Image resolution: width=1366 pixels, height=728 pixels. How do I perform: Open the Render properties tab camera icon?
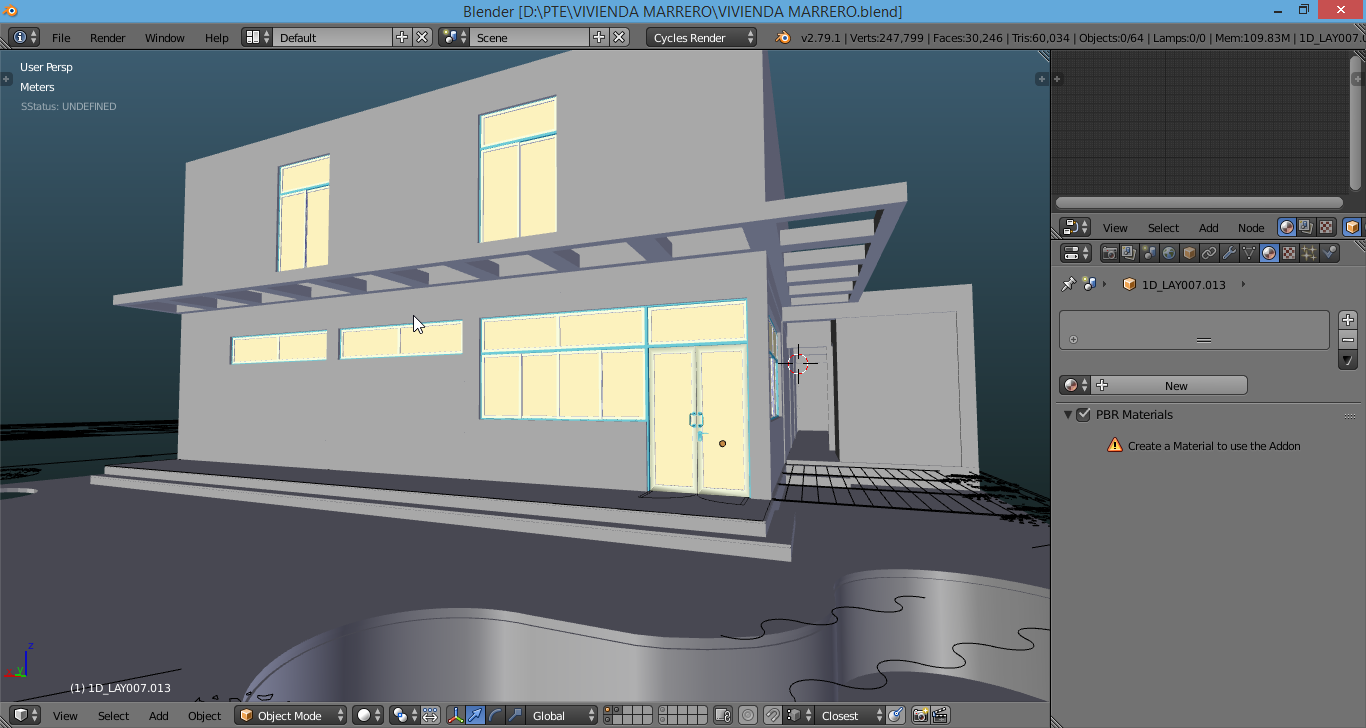(1109, 254)
